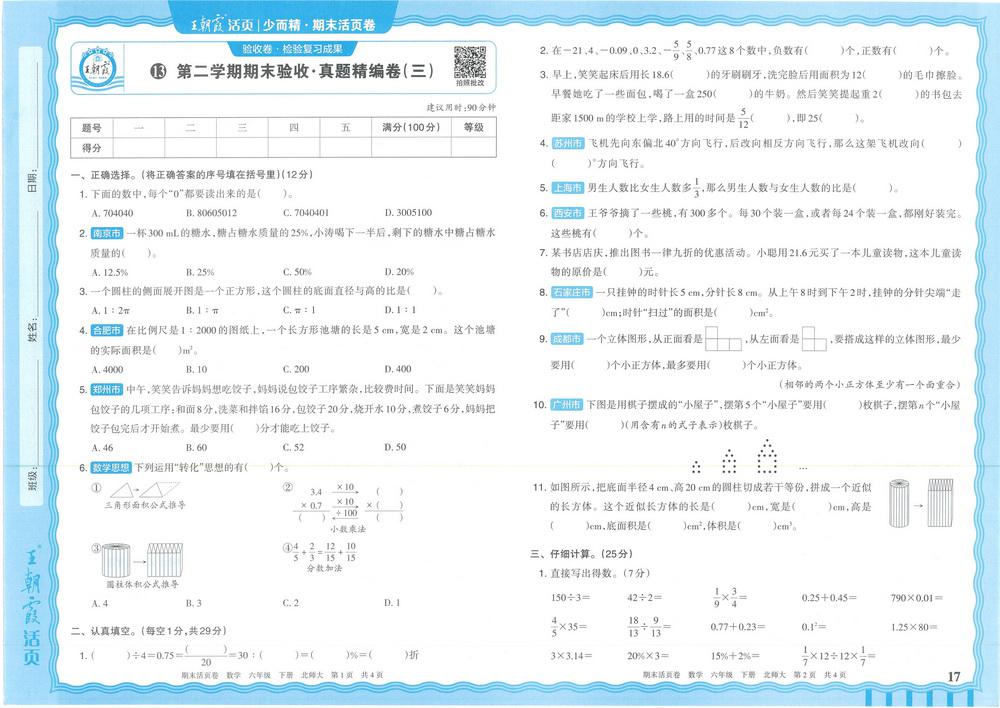
Task: Click the calculation 1.25×80=
Action: point(916,628)
